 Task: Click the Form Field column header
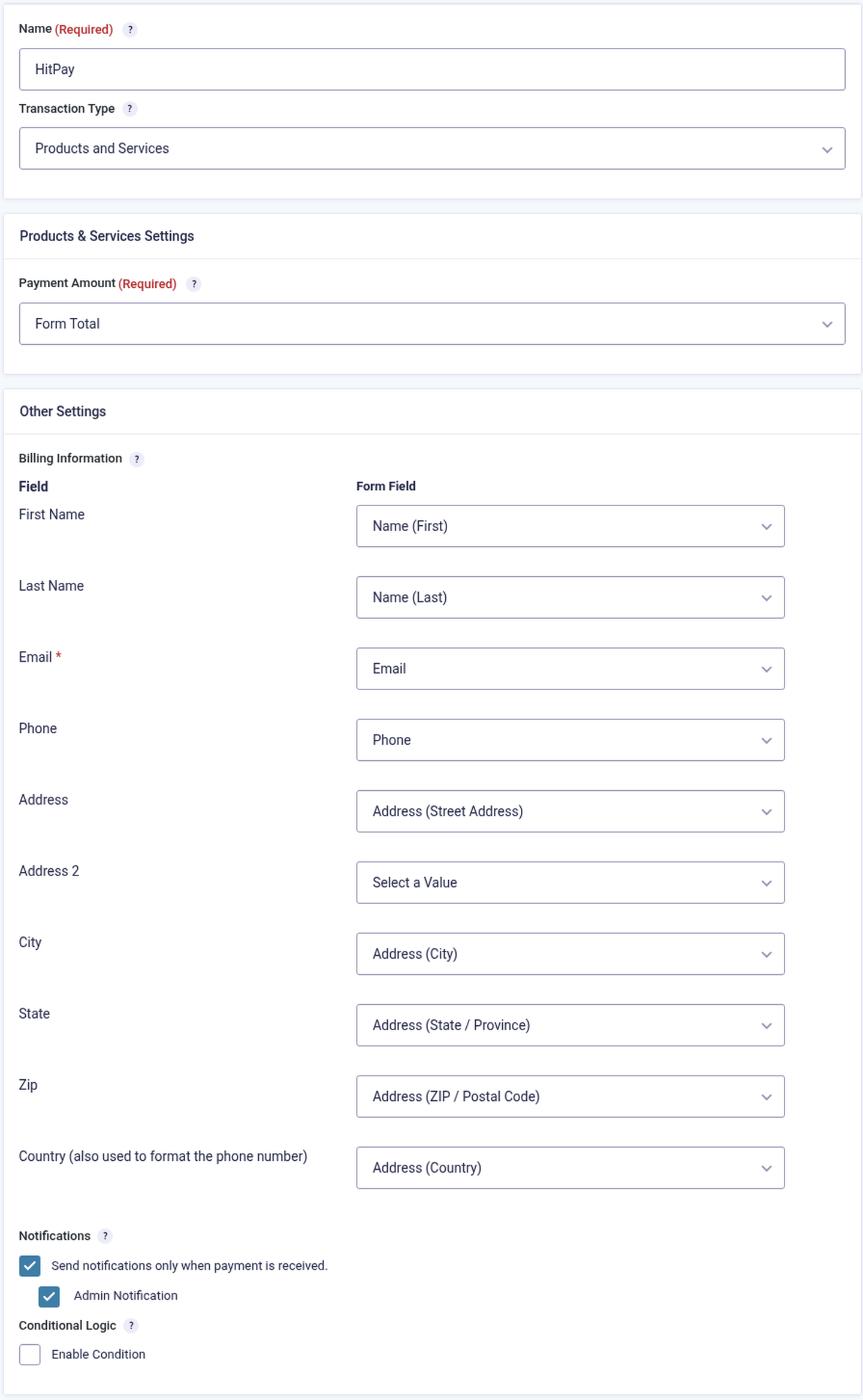(386, 486)
